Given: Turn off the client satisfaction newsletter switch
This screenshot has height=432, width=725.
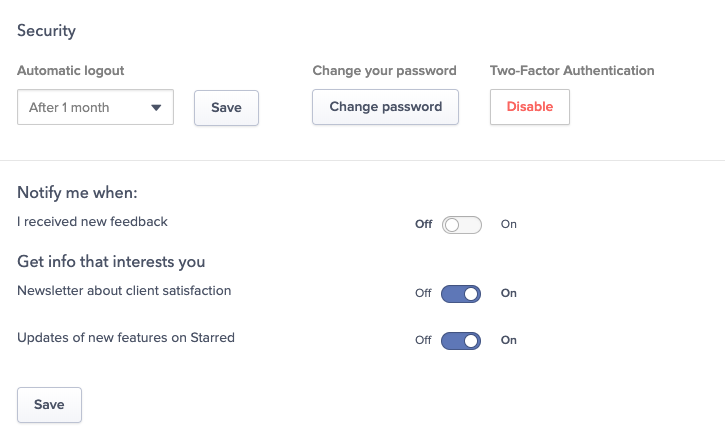Looking at the screenshot, I should (x=462, y=294).
